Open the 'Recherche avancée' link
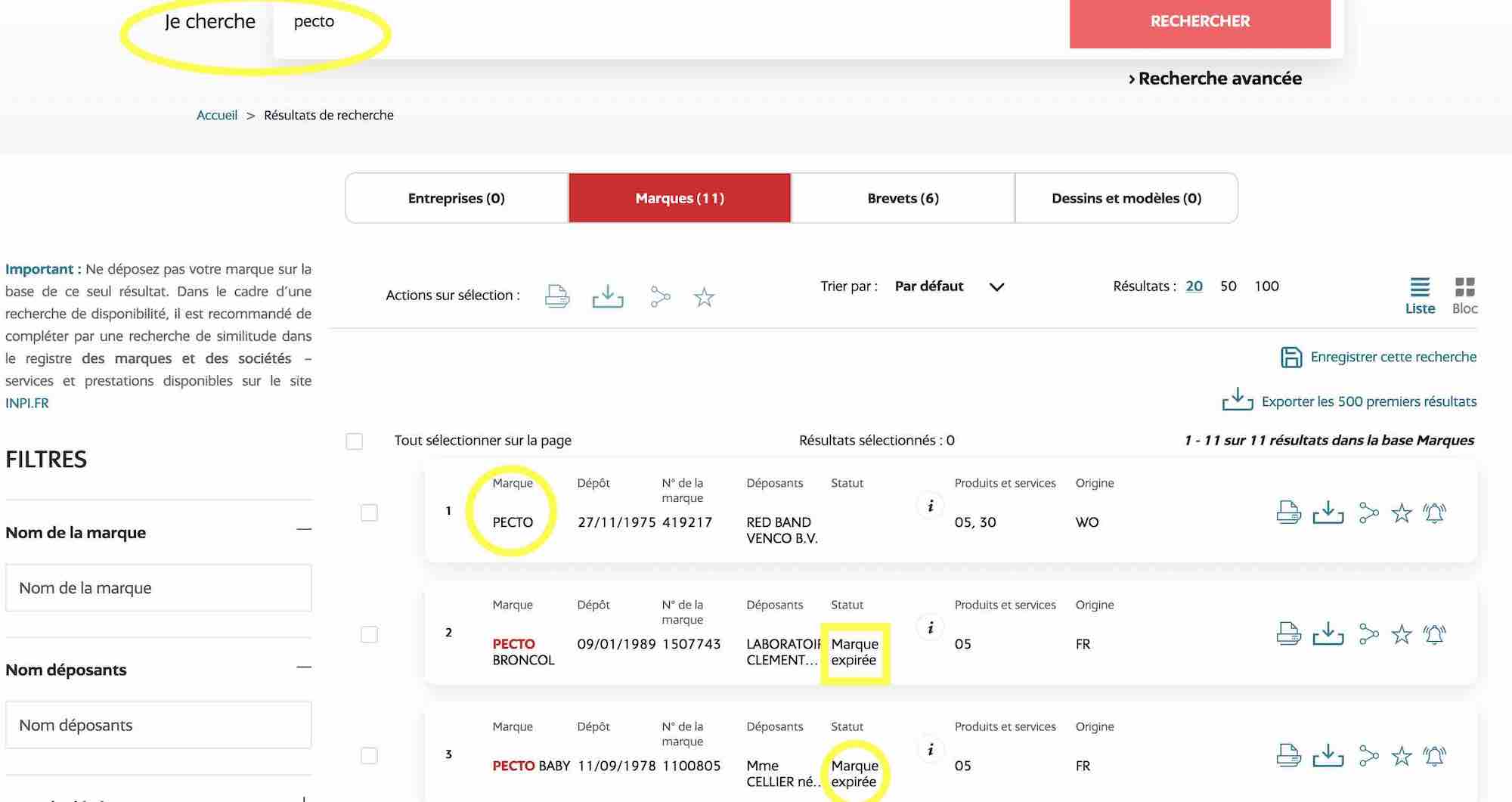 pos(1215,79)
